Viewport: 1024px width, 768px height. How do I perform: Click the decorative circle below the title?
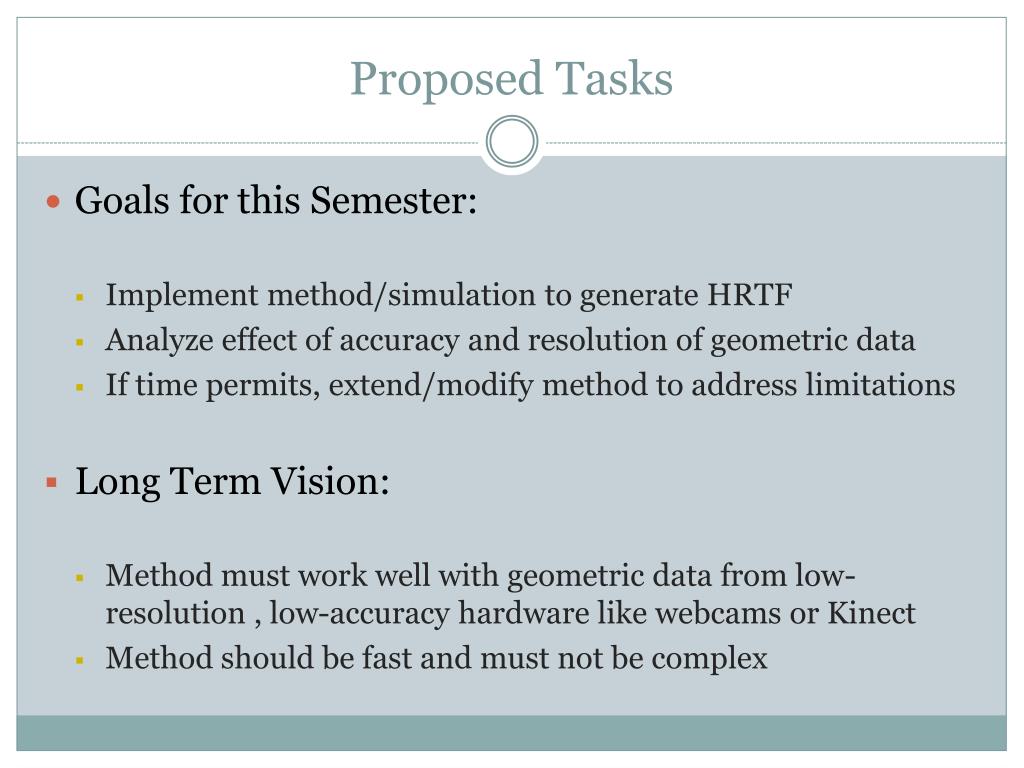[512, 142]
